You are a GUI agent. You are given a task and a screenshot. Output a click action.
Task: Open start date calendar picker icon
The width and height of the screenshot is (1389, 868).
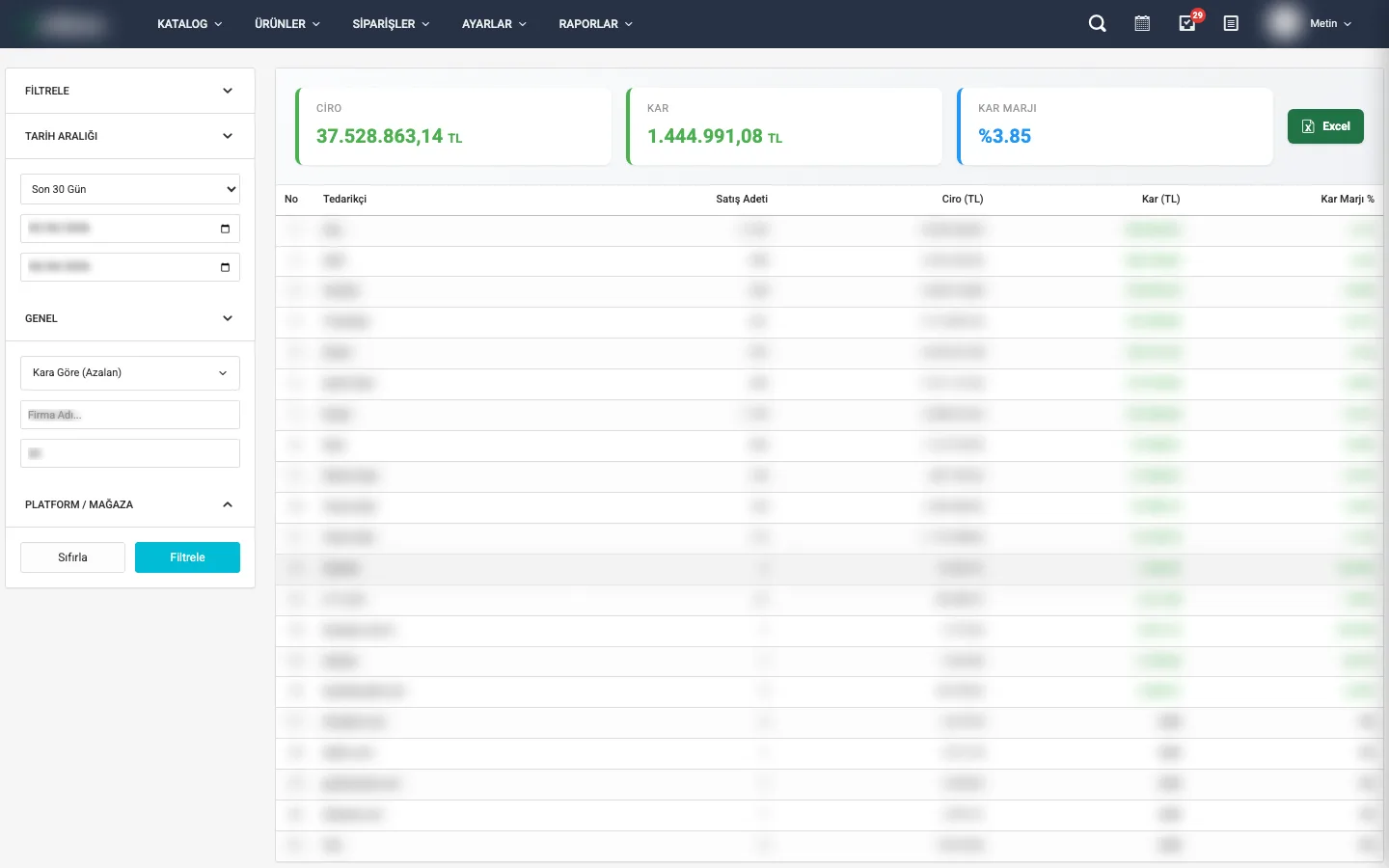click(225, 229)
